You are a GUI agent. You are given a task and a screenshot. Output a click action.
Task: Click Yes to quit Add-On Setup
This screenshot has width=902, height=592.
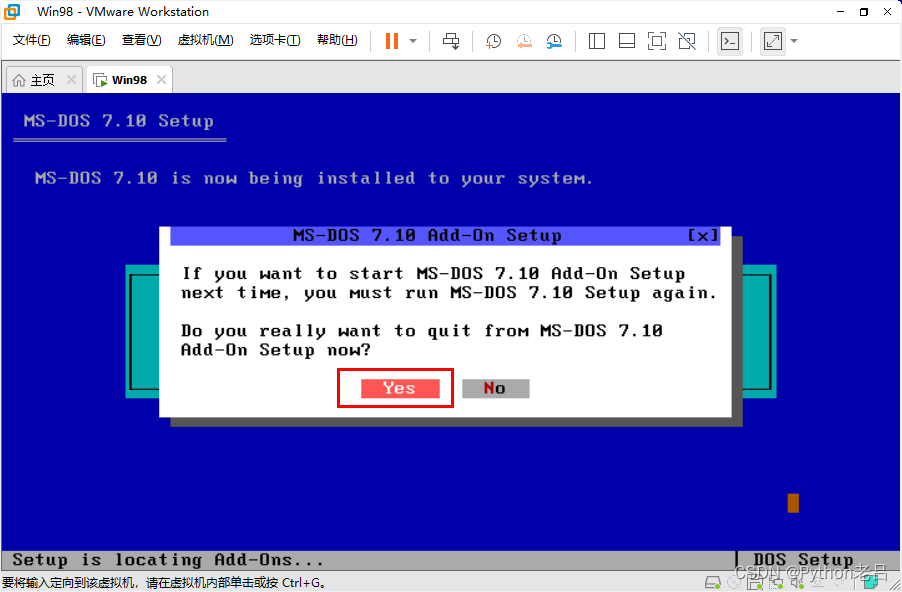coord(400,388)
